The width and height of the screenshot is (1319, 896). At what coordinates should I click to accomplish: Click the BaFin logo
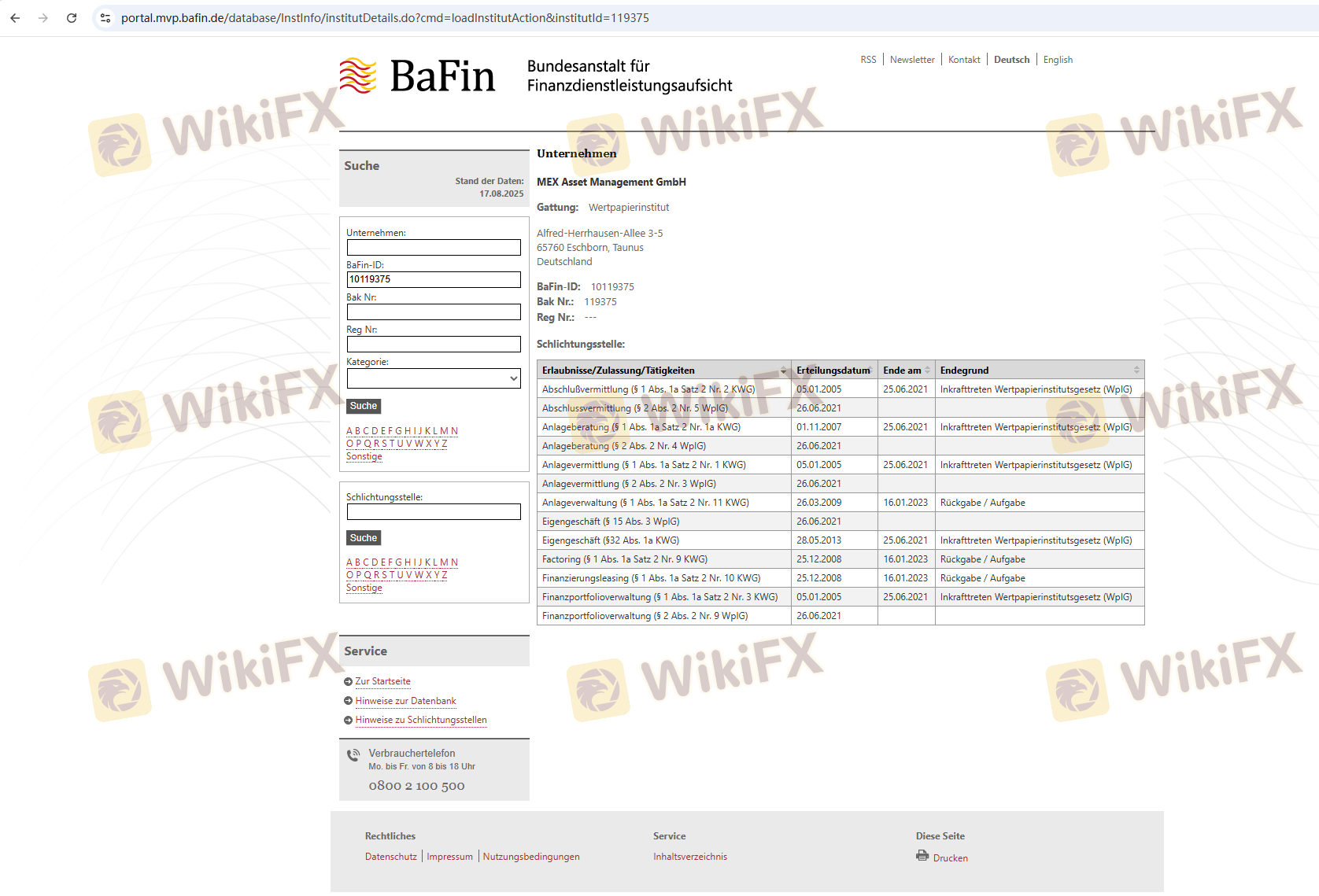[x=418, y=76]
